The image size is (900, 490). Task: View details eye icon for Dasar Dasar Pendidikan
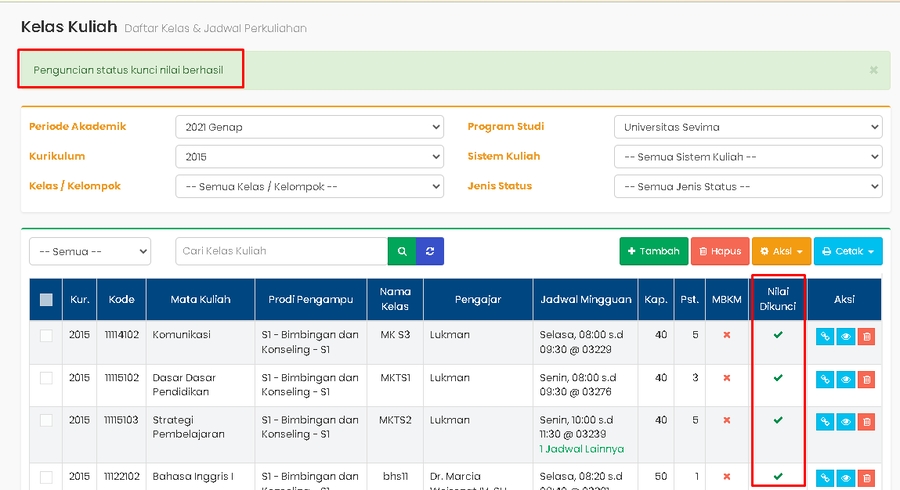(846, 379)
